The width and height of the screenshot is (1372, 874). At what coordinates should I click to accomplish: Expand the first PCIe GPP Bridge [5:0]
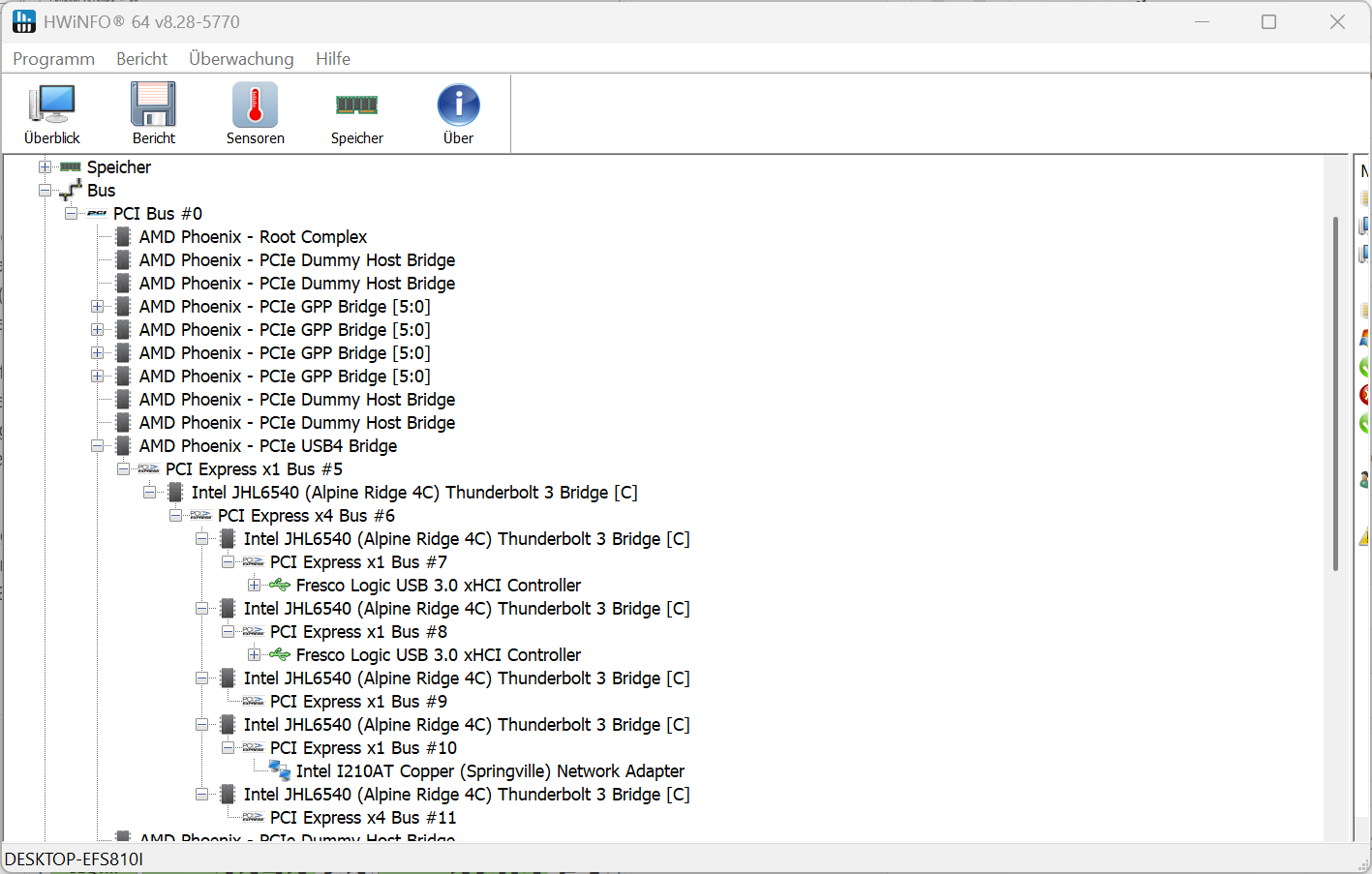(x=97, y=306)
